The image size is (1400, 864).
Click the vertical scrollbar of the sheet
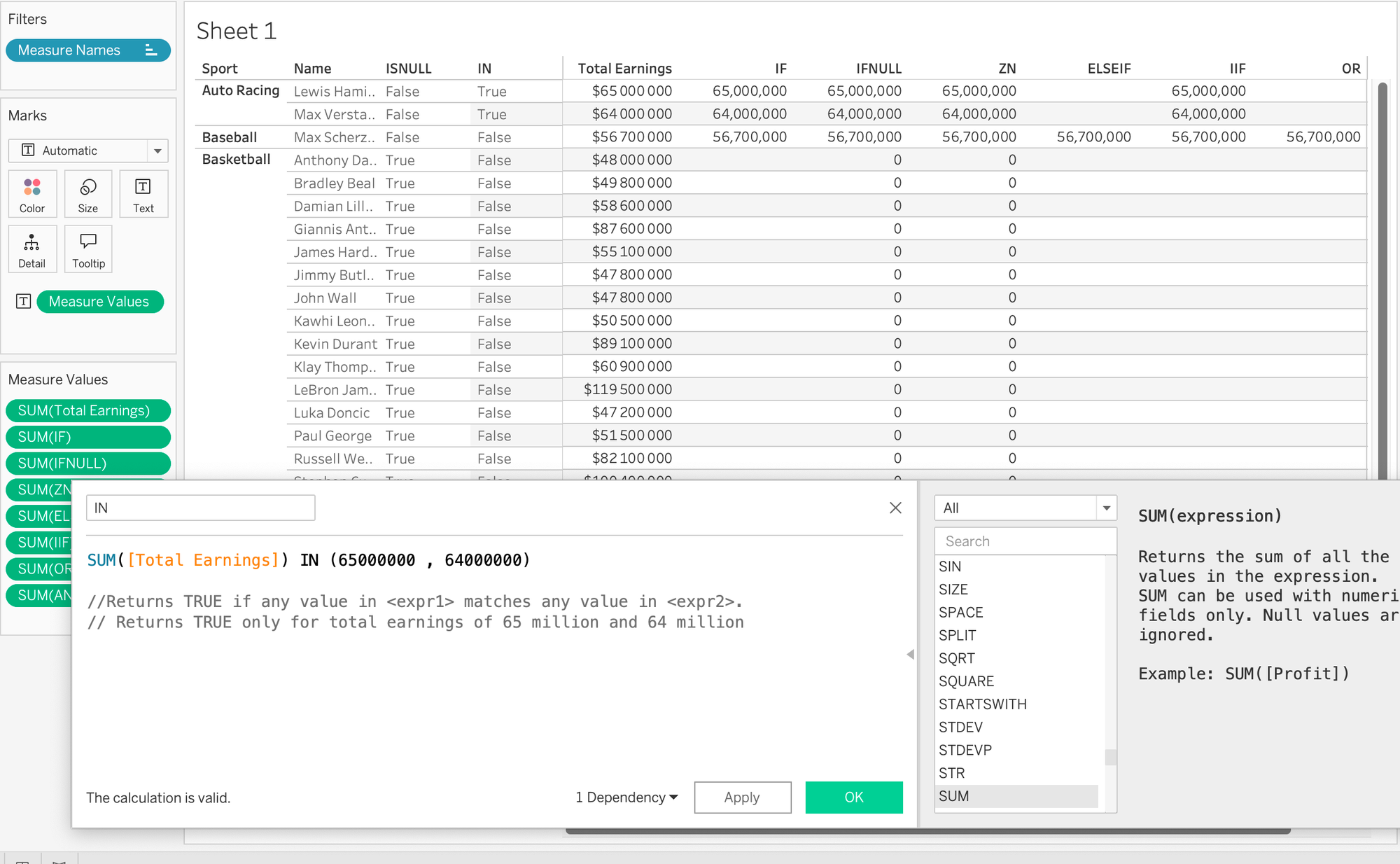[1382, 280]
